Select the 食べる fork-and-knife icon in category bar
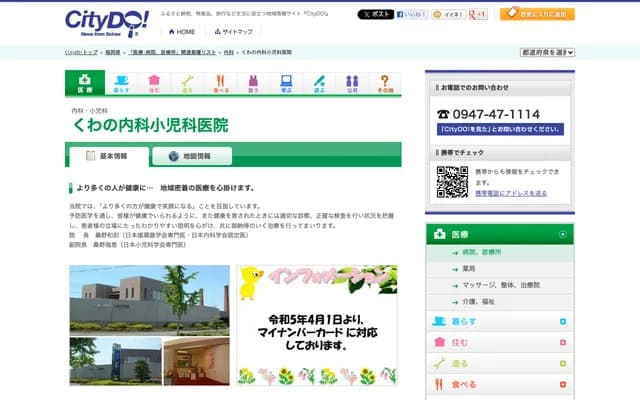640x400 pixels. (220, 84)
